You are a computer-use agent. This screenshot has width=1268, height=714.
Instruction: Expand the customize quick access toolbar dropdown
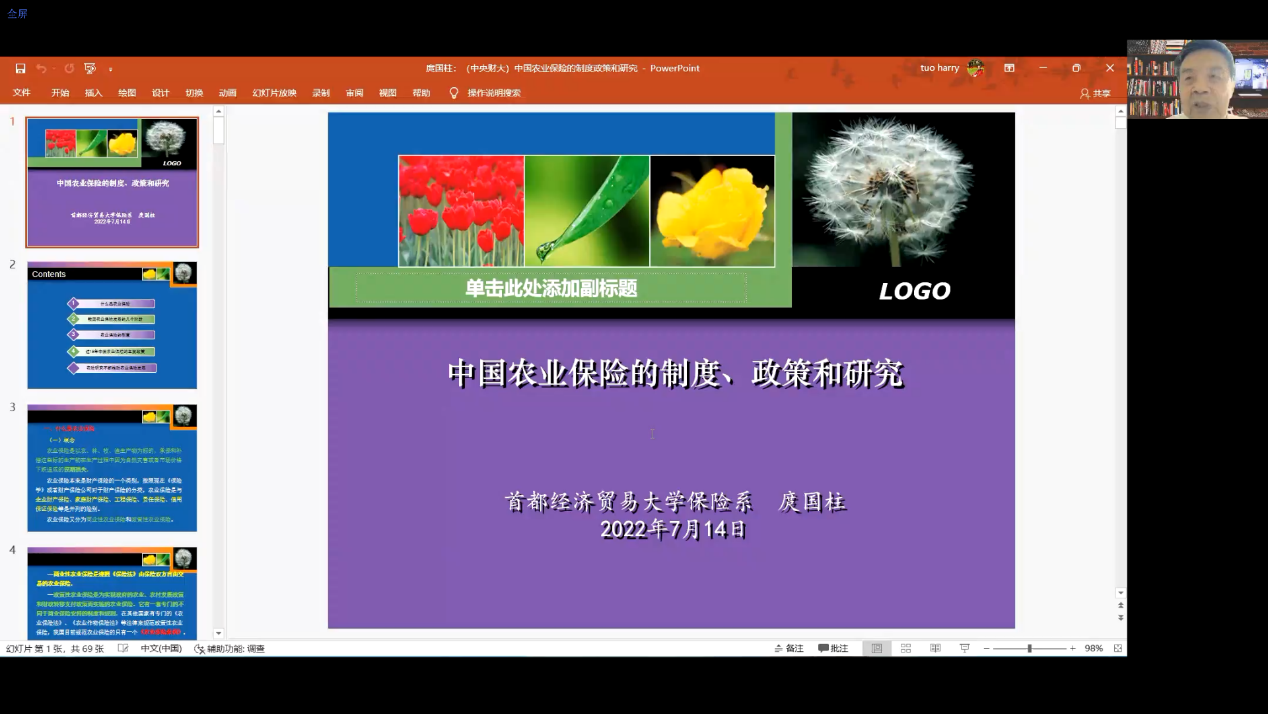[110, 69]
